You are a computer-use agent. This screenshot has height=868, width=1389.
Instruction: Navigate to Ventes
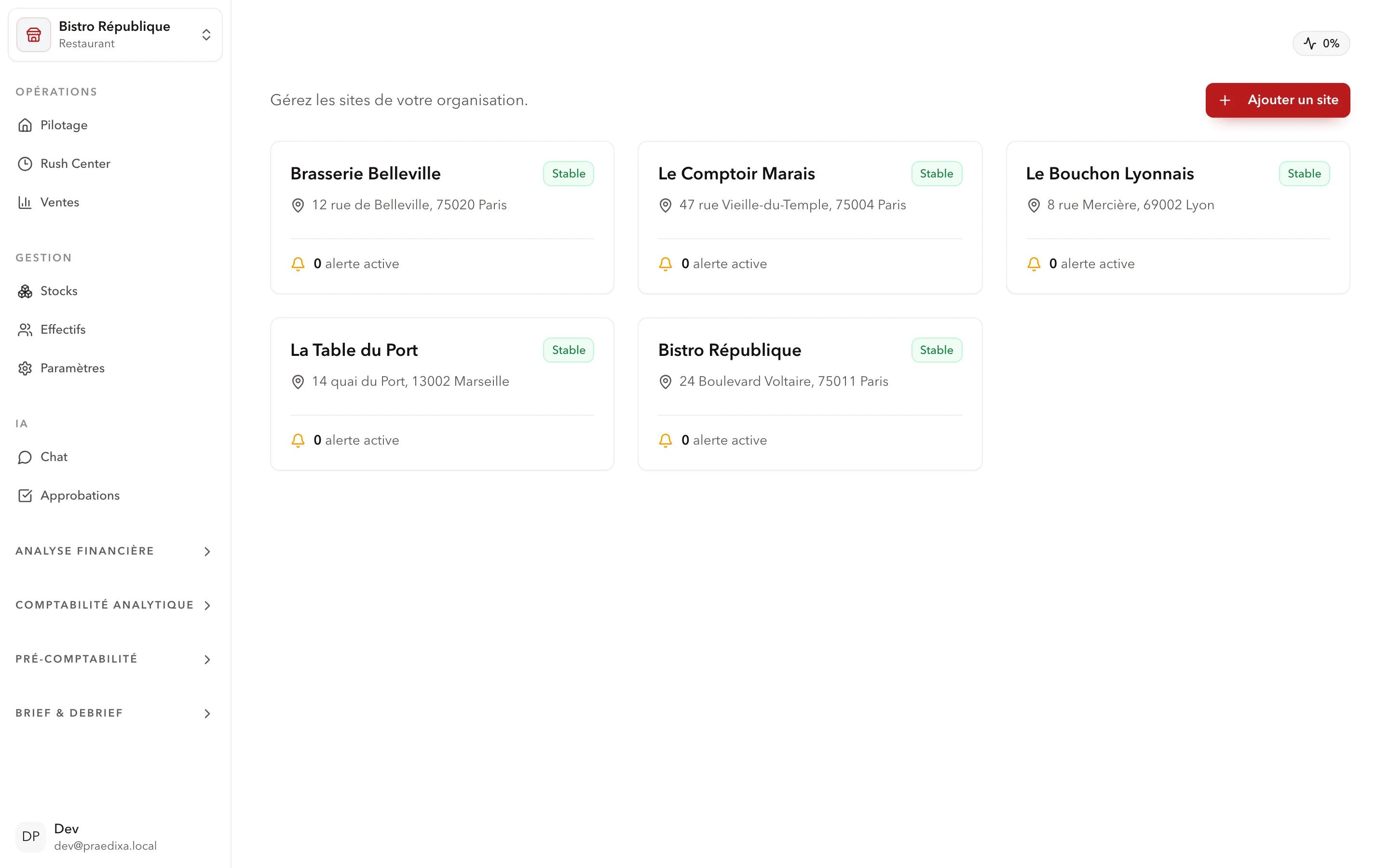(x=115, y=202)
